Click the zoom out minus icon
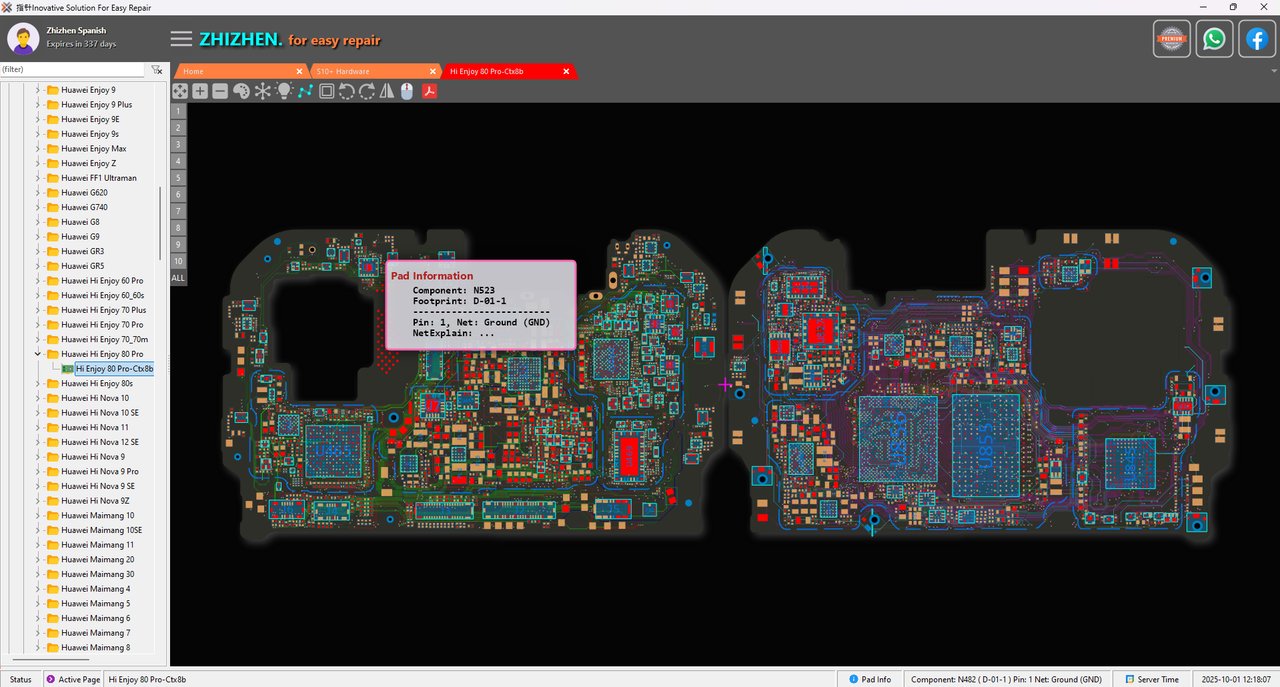This screenshot has height=687, width=1280. 220,91
